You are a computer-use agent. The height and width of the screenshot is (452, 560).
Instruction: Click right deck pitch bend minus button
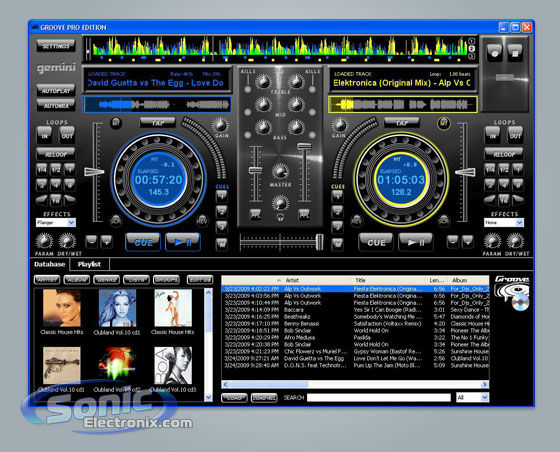453,242
